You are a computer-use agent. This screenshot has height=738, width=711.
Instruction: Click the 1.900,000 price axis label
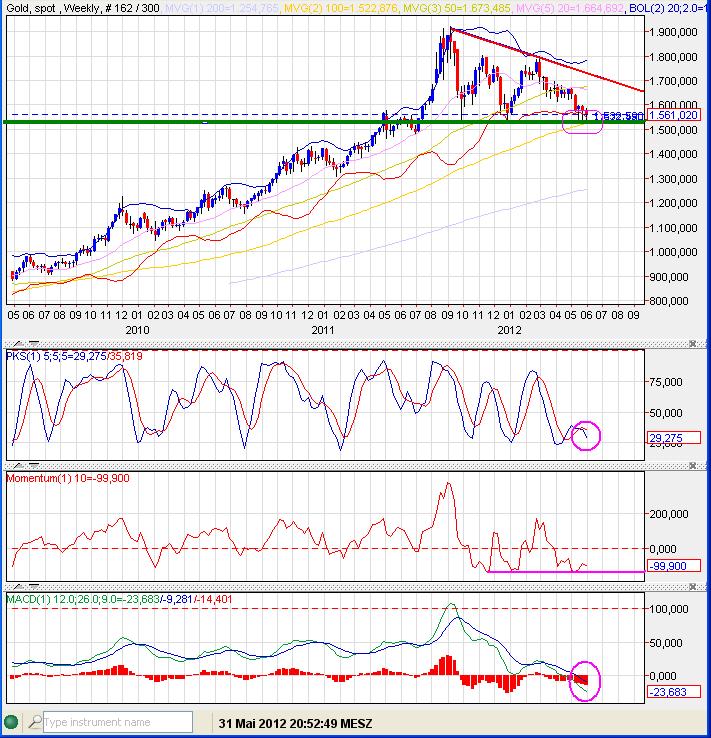pyautogui.click(x=673, y=32)
